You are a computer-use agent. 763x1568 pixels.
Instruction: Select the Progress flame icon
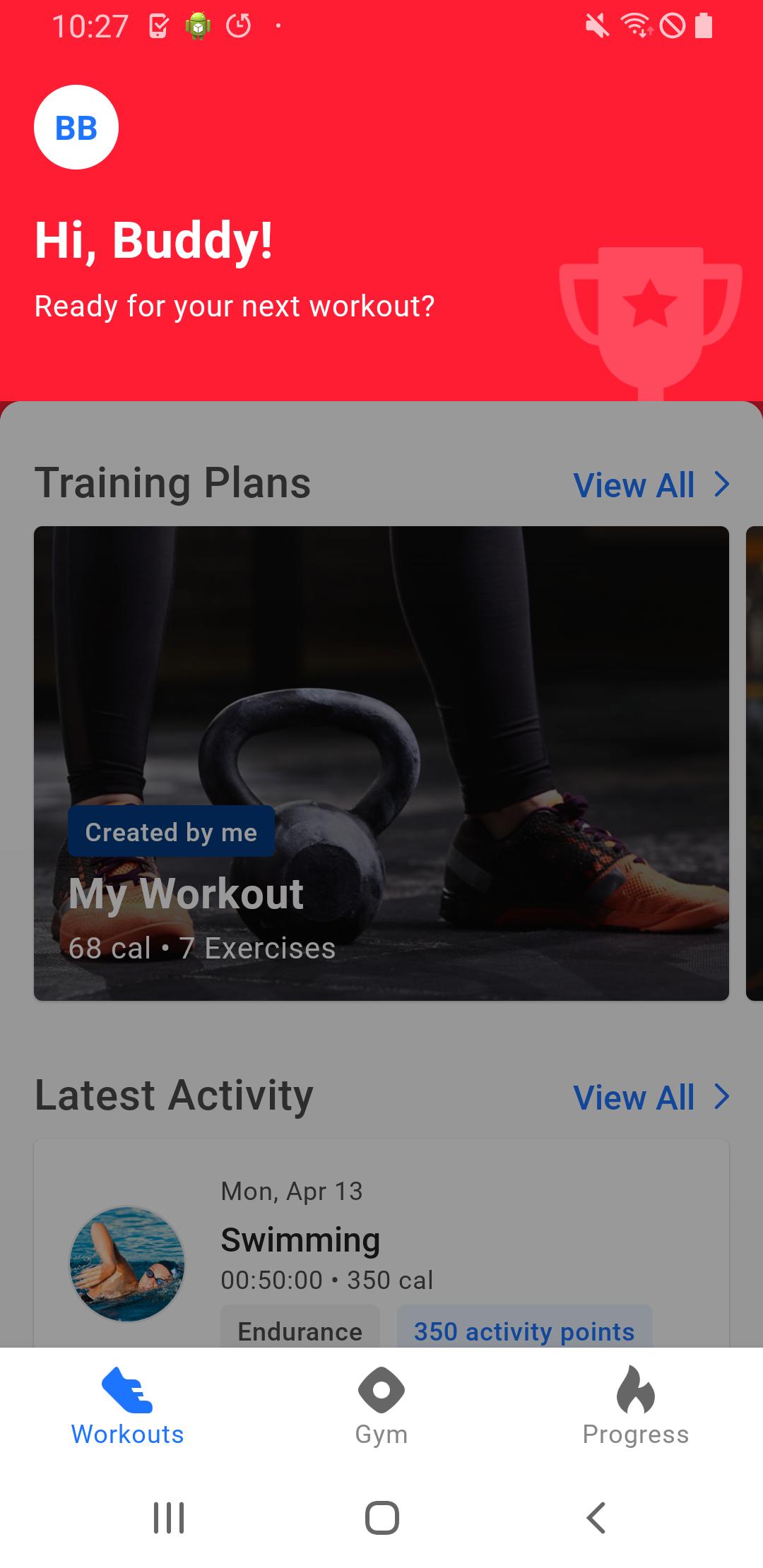pos(636,1389)
